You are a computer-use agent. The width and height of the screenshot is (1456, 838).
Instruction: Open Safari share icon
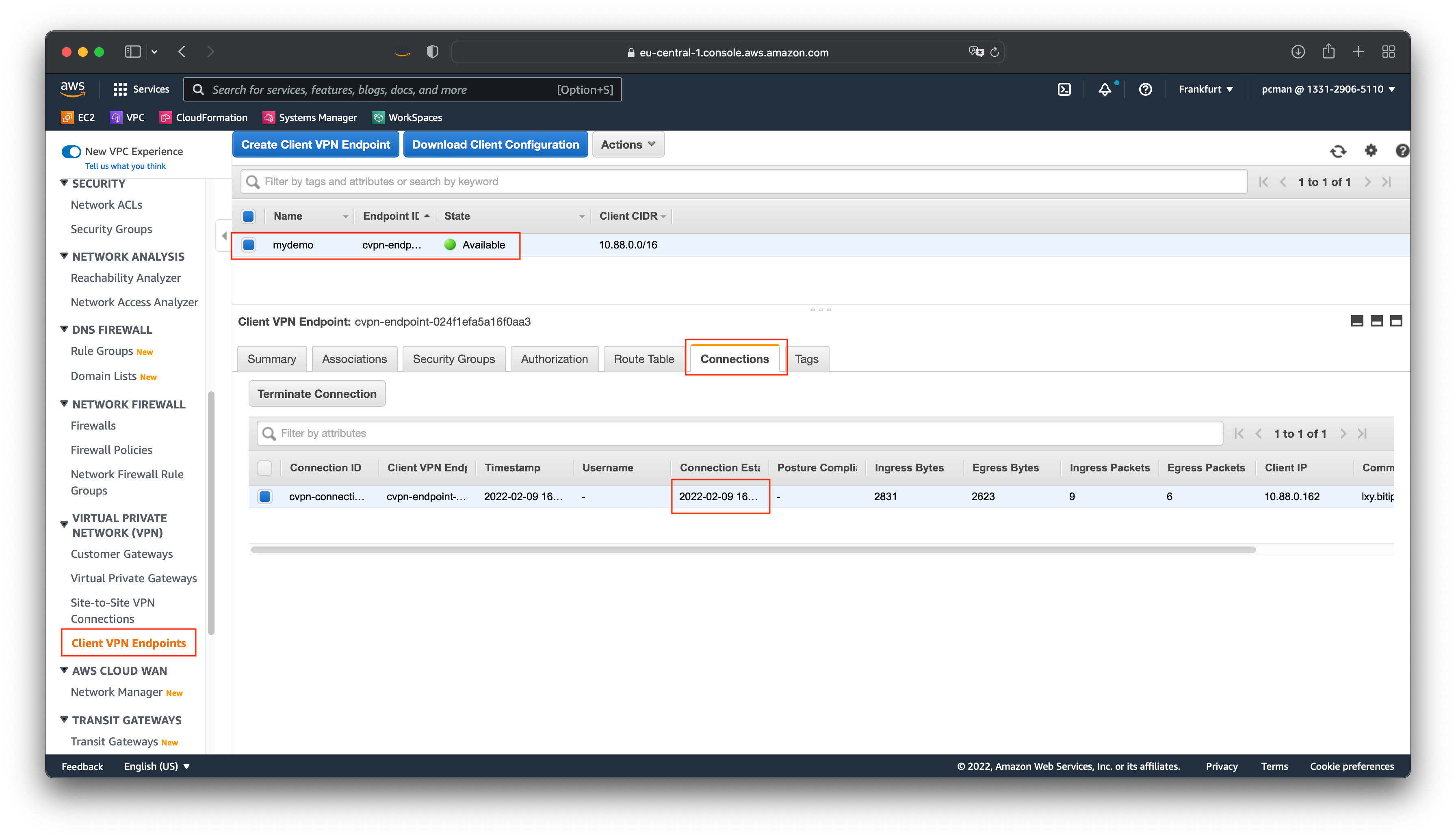(x=1328, y=51)
